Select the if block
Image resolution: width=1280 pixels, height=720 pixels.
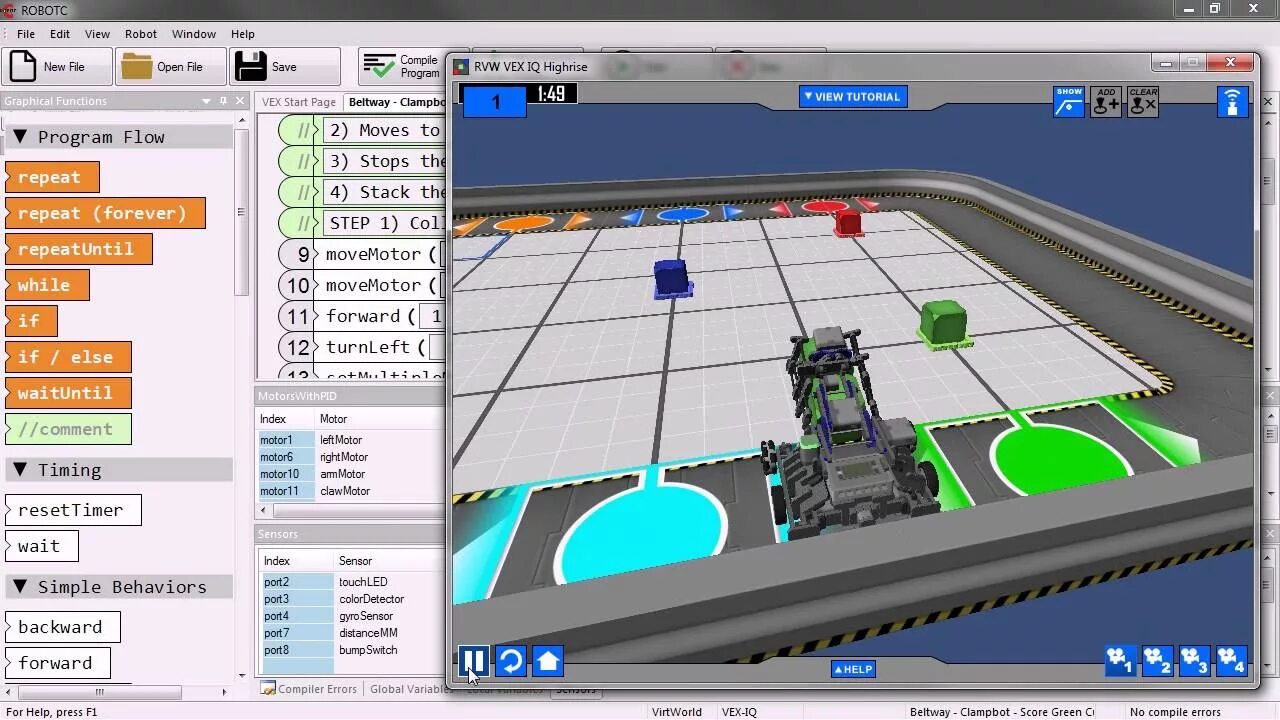point(31,321)
